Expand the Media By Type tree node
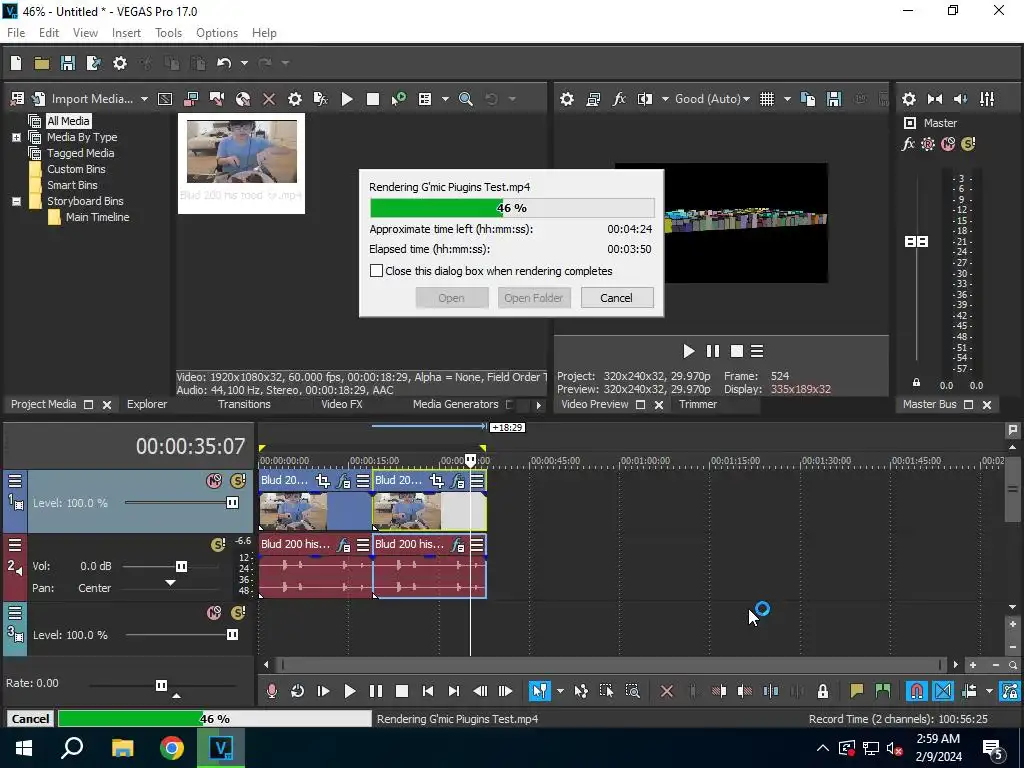The width and height of the screenshot is (1024, 768). click(x=16, y=137)
